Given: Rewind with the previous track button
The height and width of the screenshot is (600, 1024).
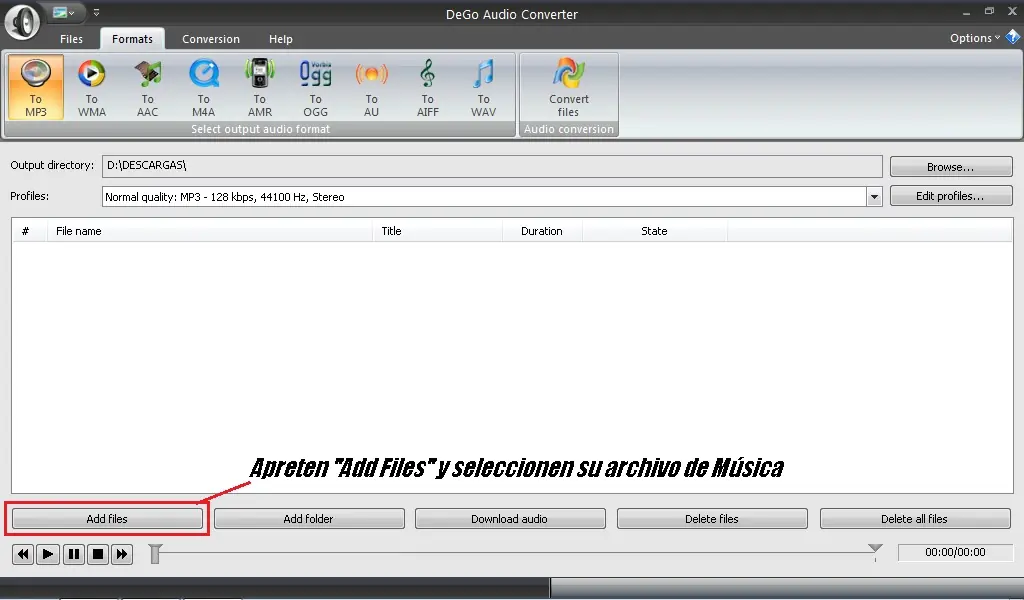Looking at the screenshot, I should click(23, 554).
